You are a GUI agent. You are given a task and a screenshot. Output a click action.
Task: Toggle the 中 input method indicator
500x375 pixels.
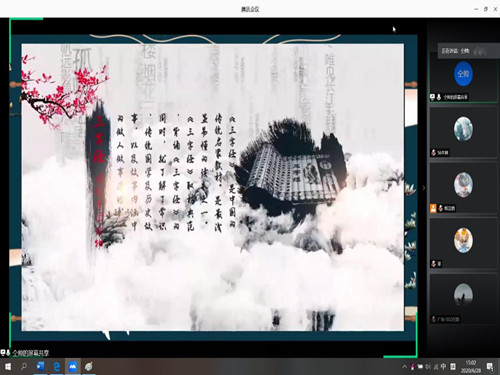tap(443, 367)
